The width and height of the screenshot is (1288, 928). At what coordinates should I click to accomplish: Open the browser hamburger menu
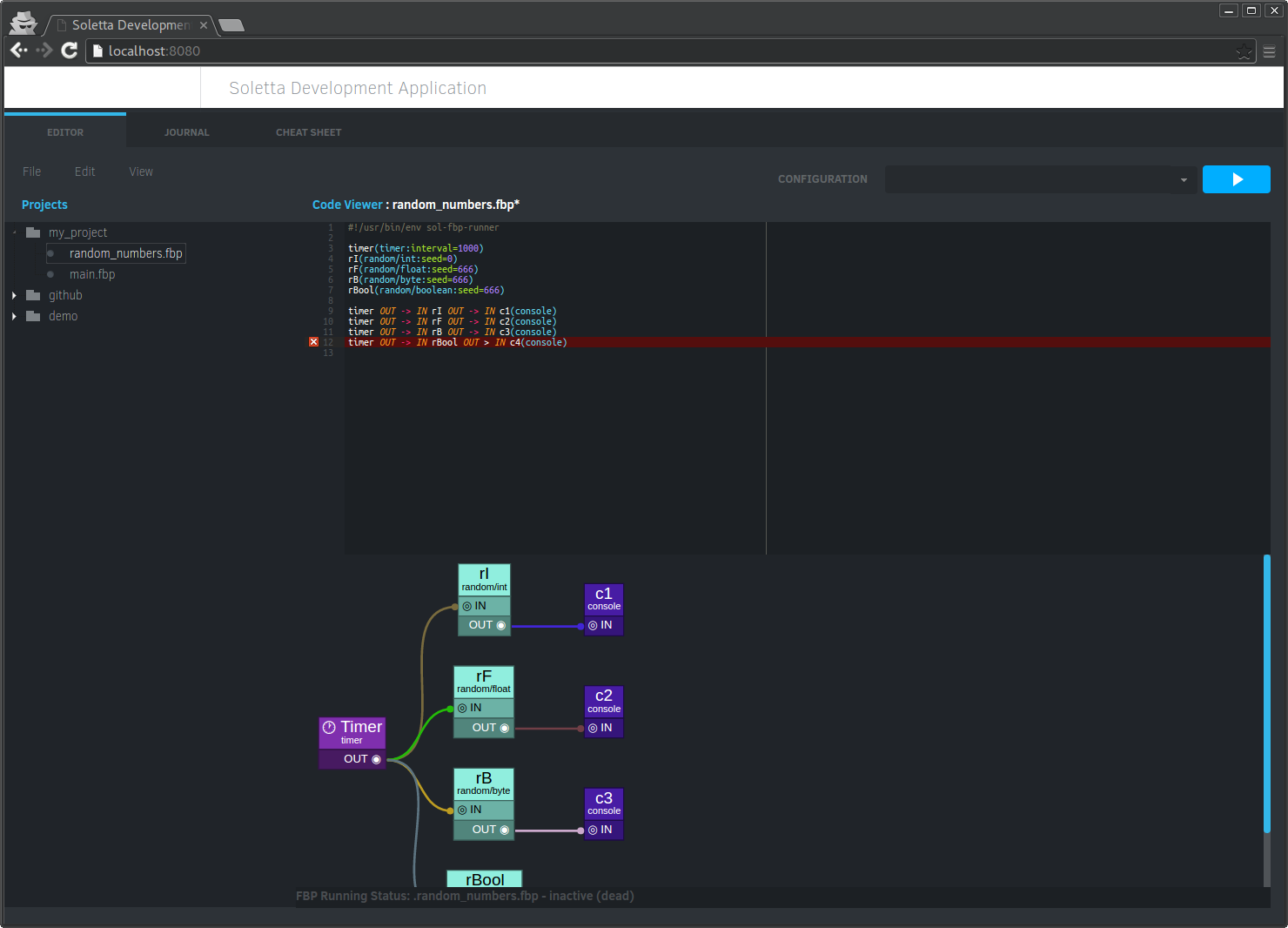coord(1269,51)
